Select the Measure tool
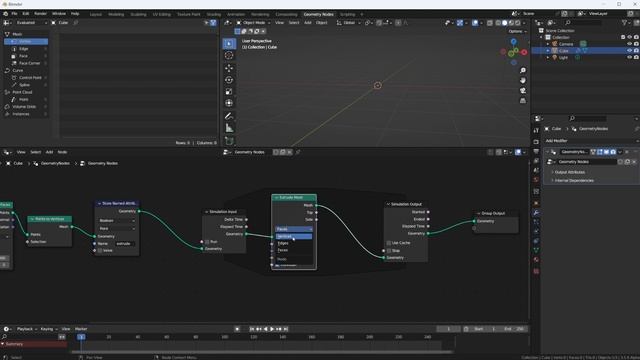 (x=229, y=128)
